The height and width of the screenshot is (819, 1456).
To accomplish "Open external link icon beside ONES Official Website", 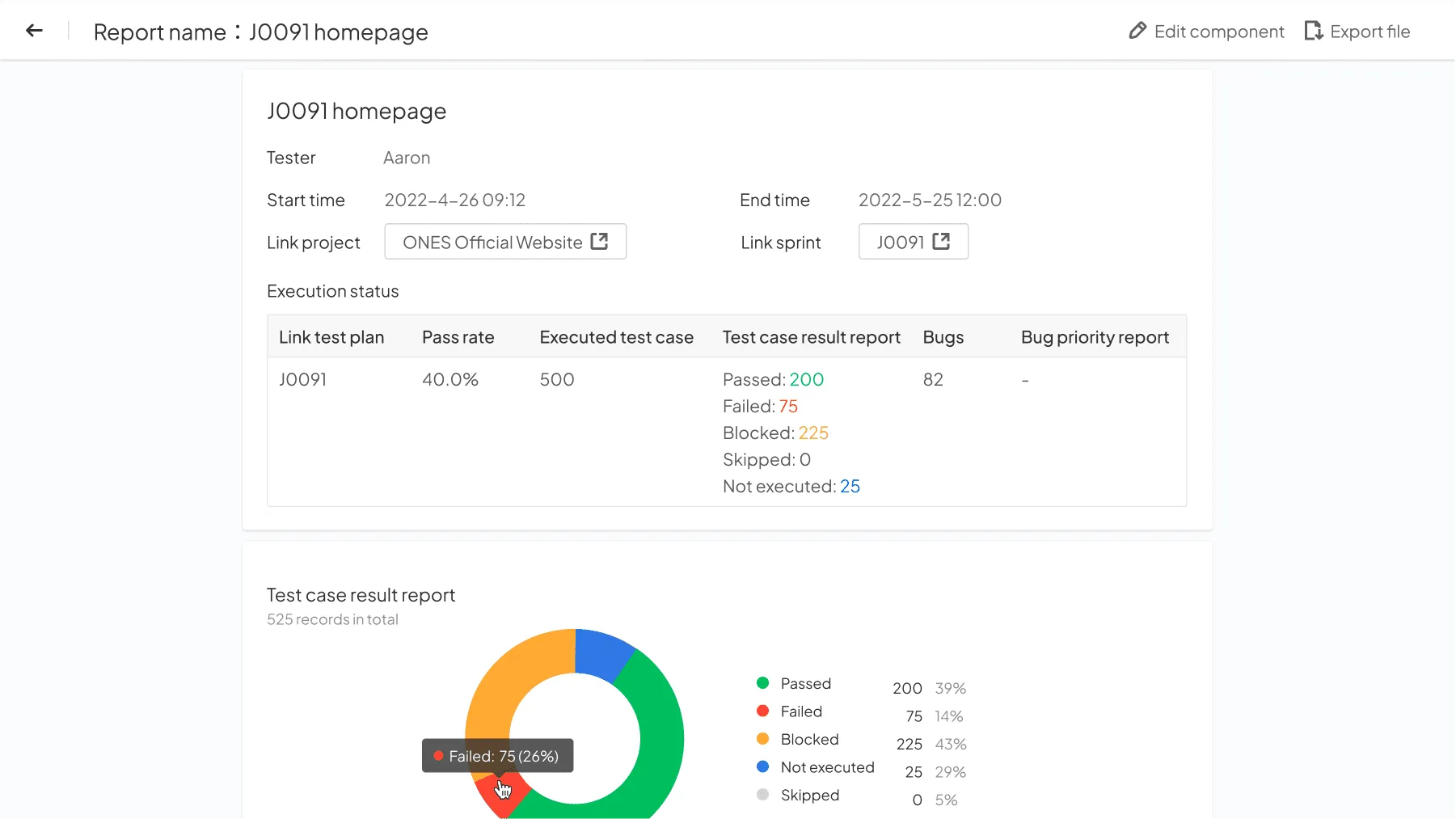I will [599, 242].
